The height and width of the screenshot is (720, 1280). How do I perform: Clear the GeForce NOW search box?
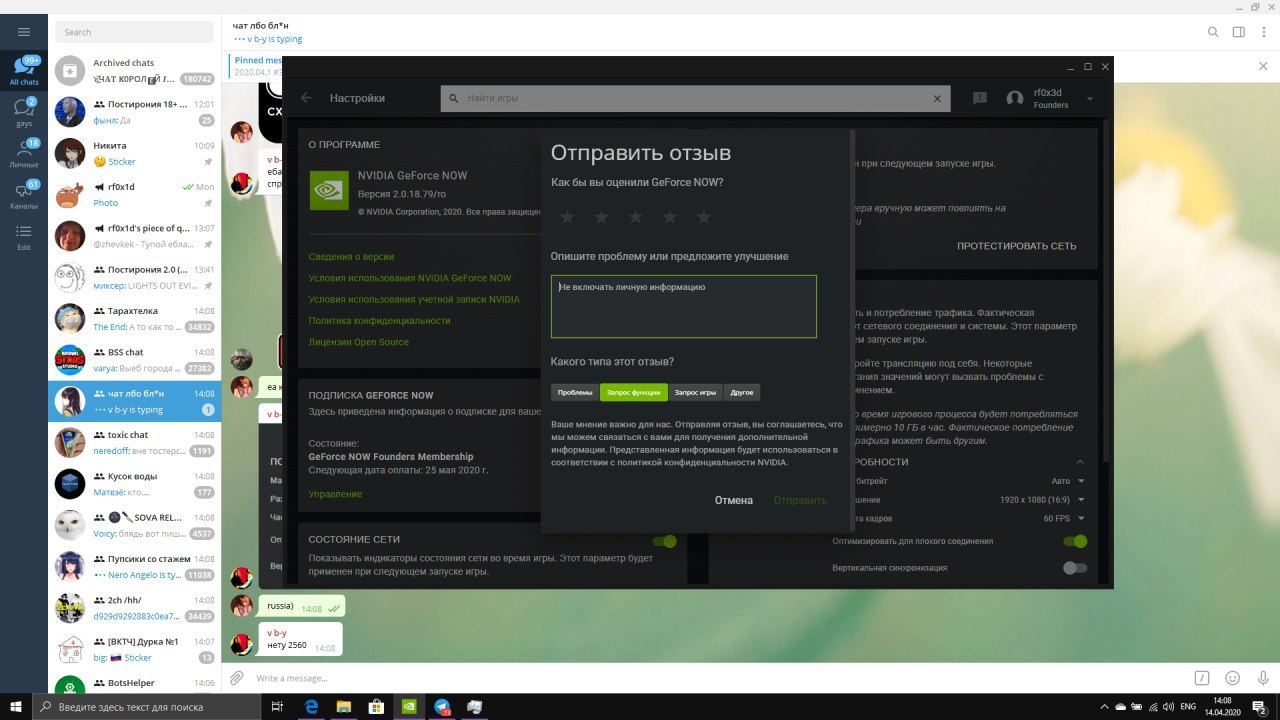(x=937, y=99)
